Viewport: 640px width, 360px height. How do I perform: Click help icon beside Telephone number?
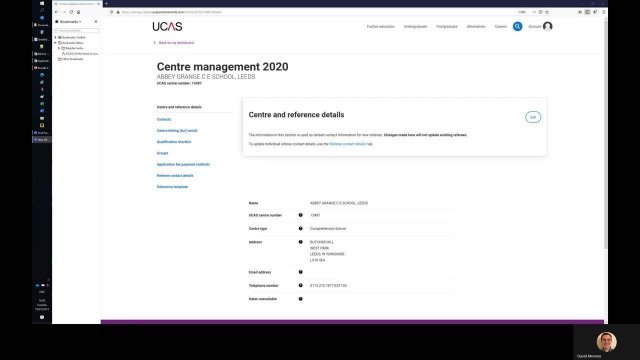[x=300, y=285]
